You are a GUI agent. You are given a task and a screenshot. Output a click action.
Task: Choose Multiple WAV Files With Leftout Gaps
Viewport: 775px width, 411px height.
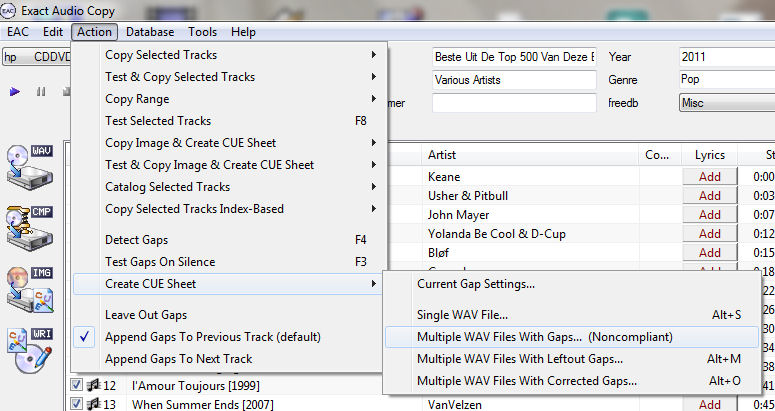[x=572, y=359]
